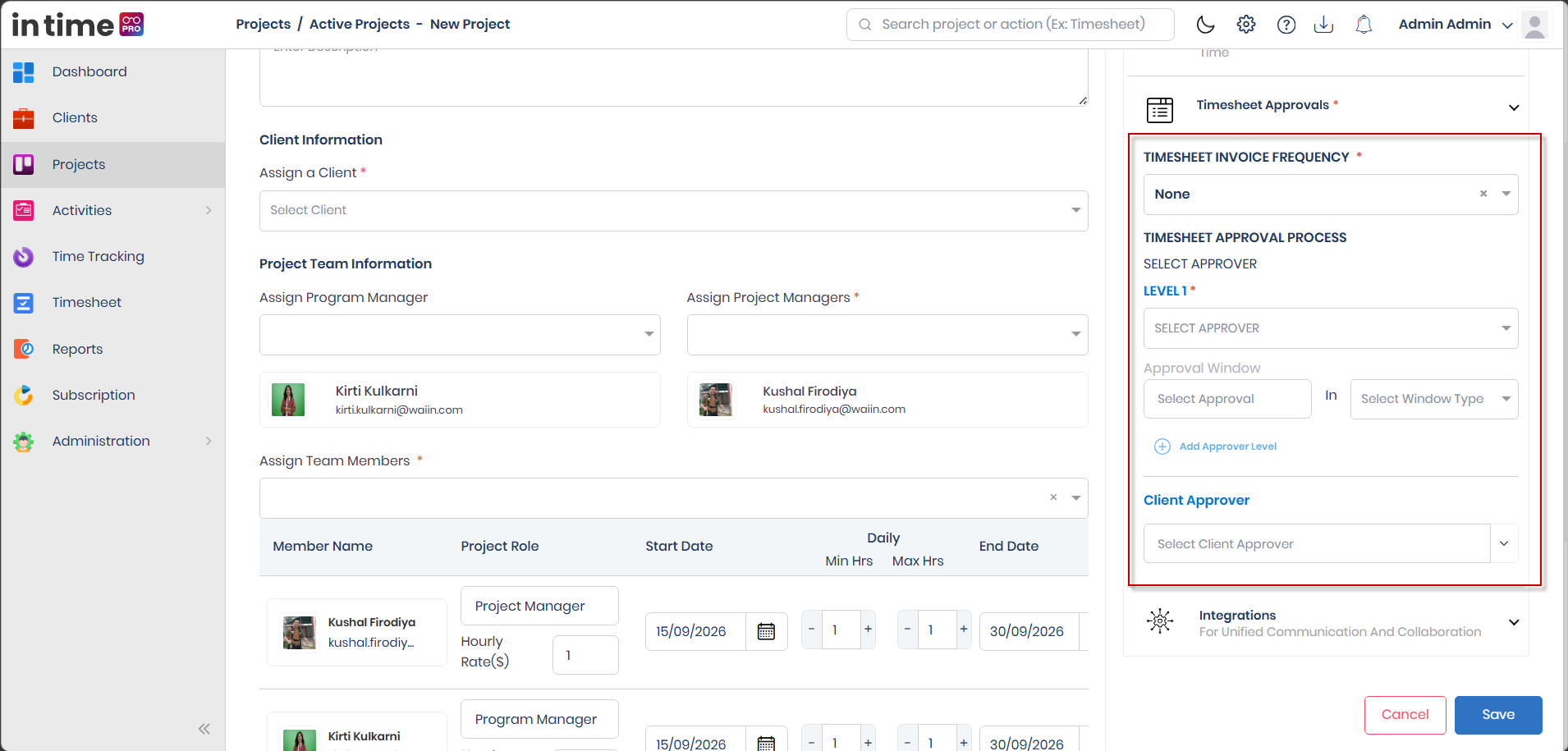
Task: Open Admin Admin user menu
Action: pyautogui.click(x=1455, y=25)
